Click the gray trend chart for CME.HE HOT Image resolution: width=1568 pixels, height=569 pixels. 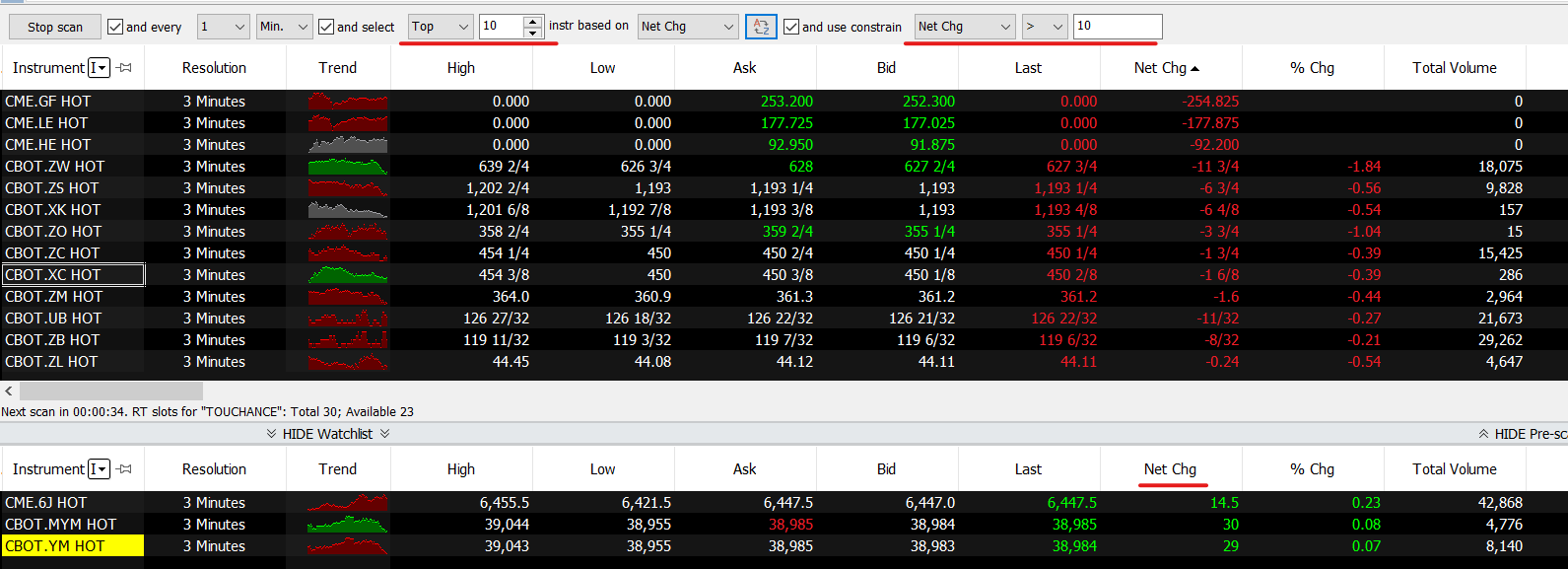[348, 145]
